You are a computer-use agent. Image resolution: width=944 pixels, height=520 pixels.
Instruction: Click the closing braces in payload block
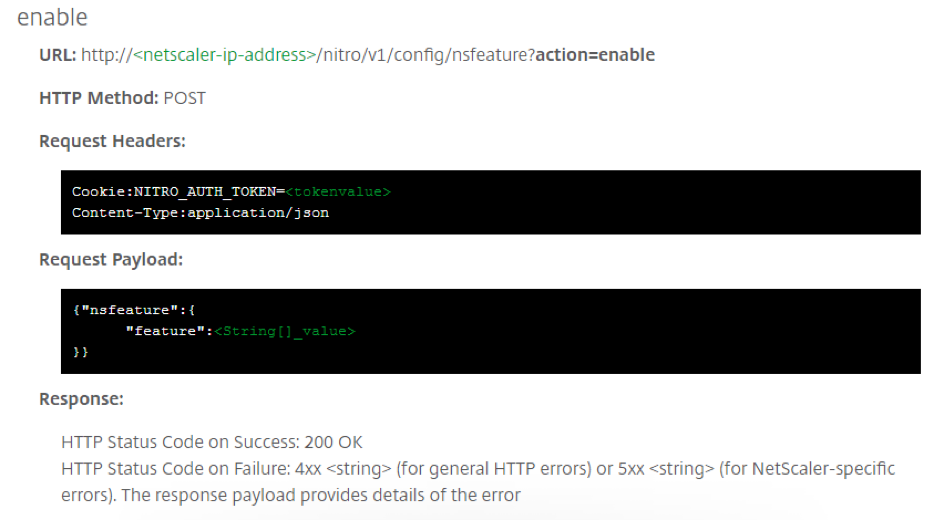coord(80,352)
